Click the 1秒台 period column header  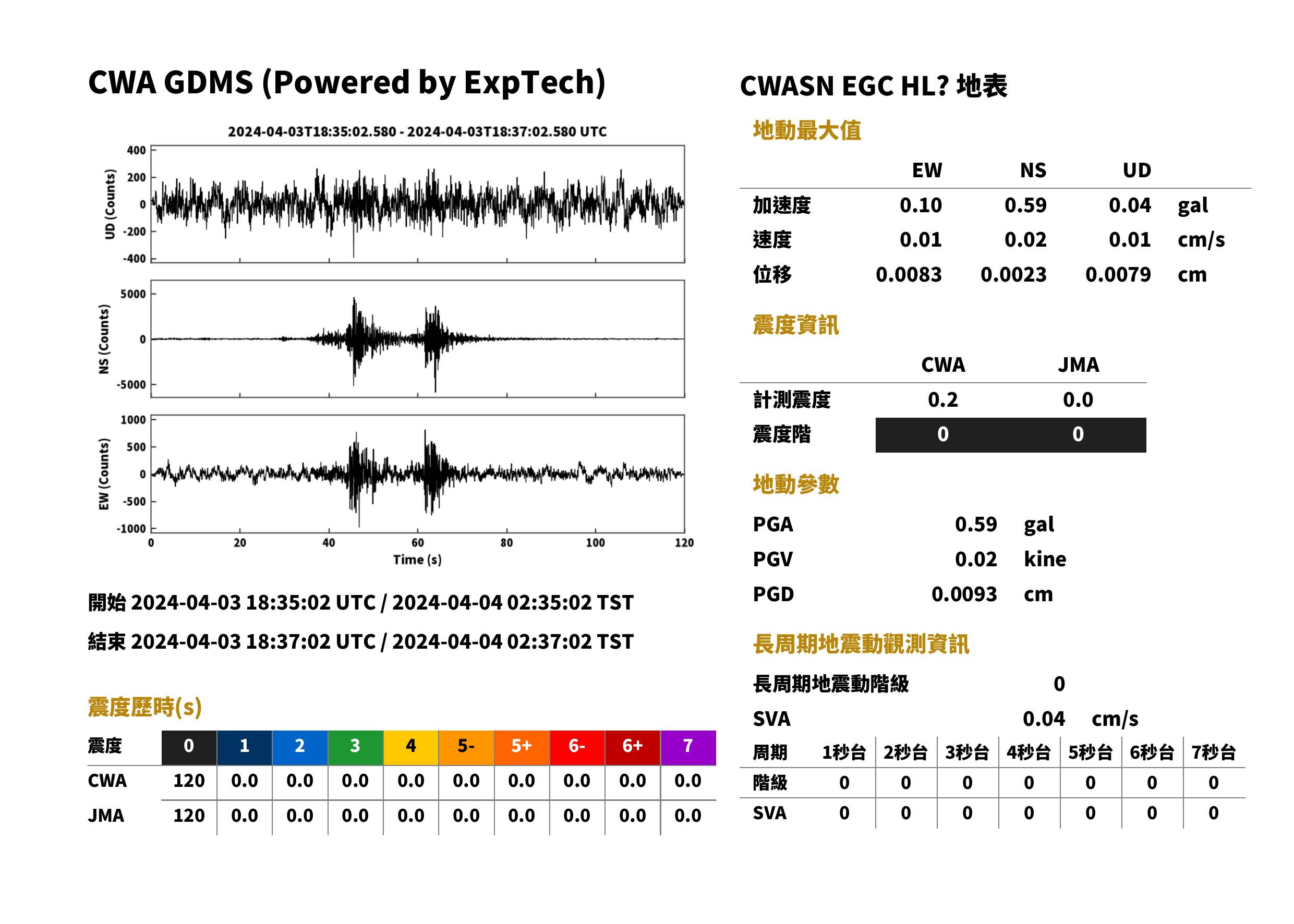[x=844, y=753]
